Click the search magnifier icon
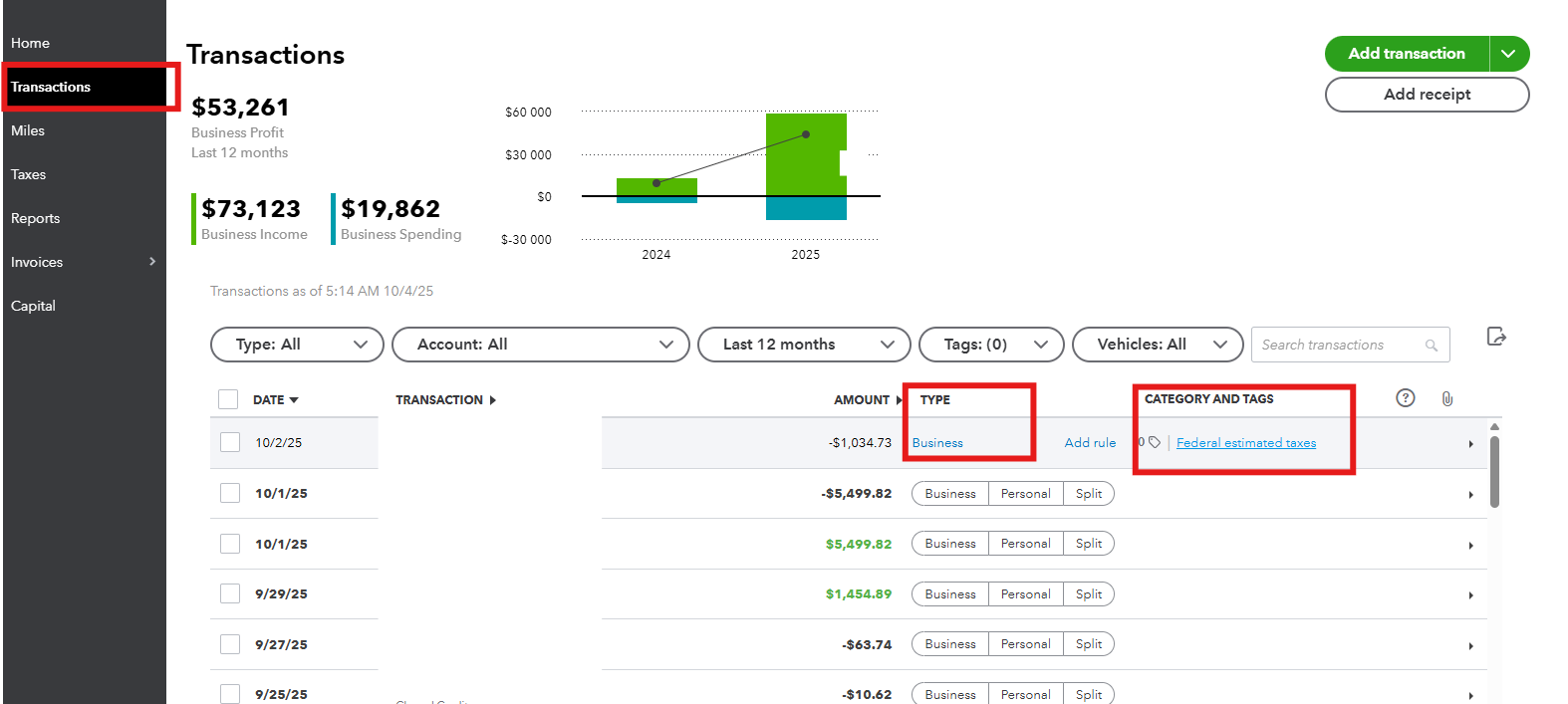Image resolution: width=1568 pixels, height=704 pixels. (x=1432, y=346)
